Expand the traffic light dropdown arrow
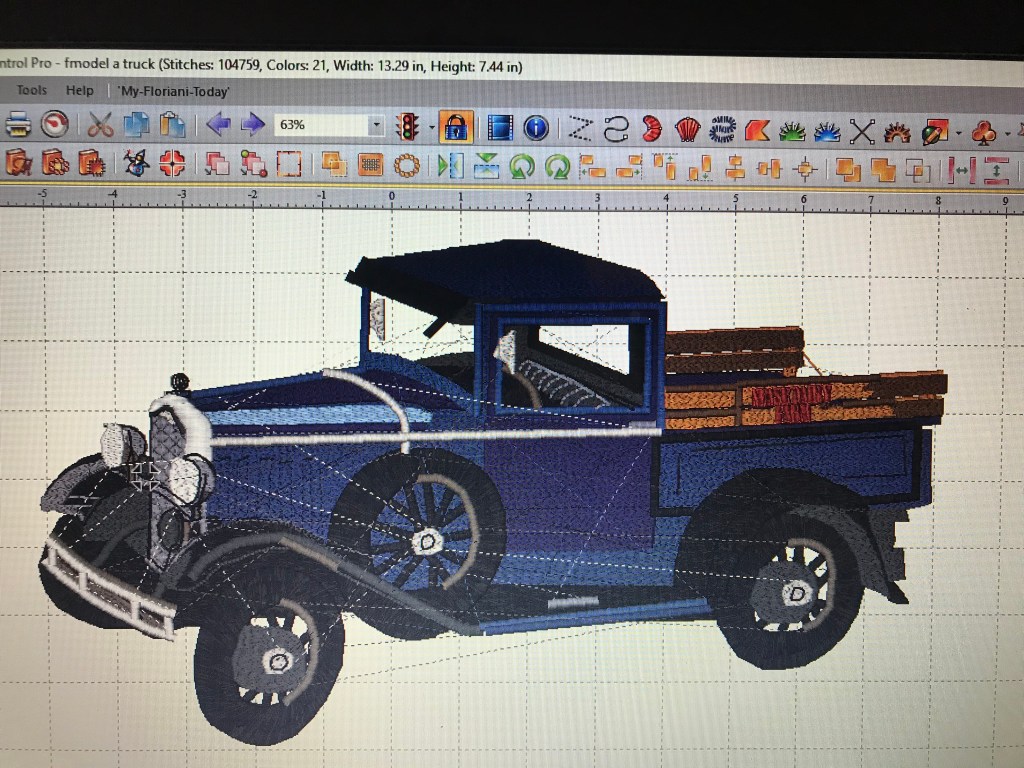The width and height of the screenshot is (1024, 768). [x=431, y=127]
